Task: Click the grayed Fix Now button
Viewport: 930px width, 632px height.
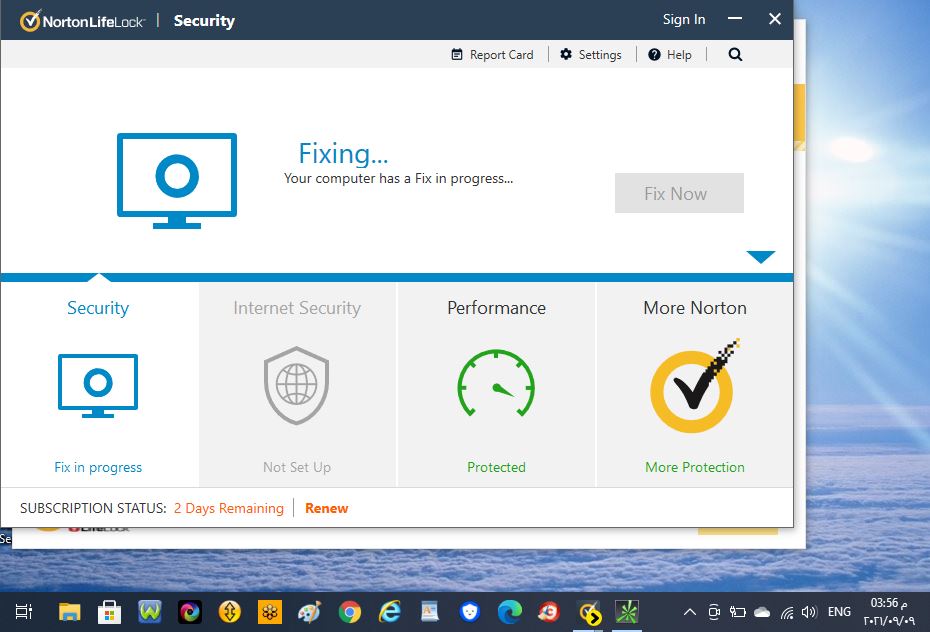Action: pyautogui.click(x=679, y=193)
